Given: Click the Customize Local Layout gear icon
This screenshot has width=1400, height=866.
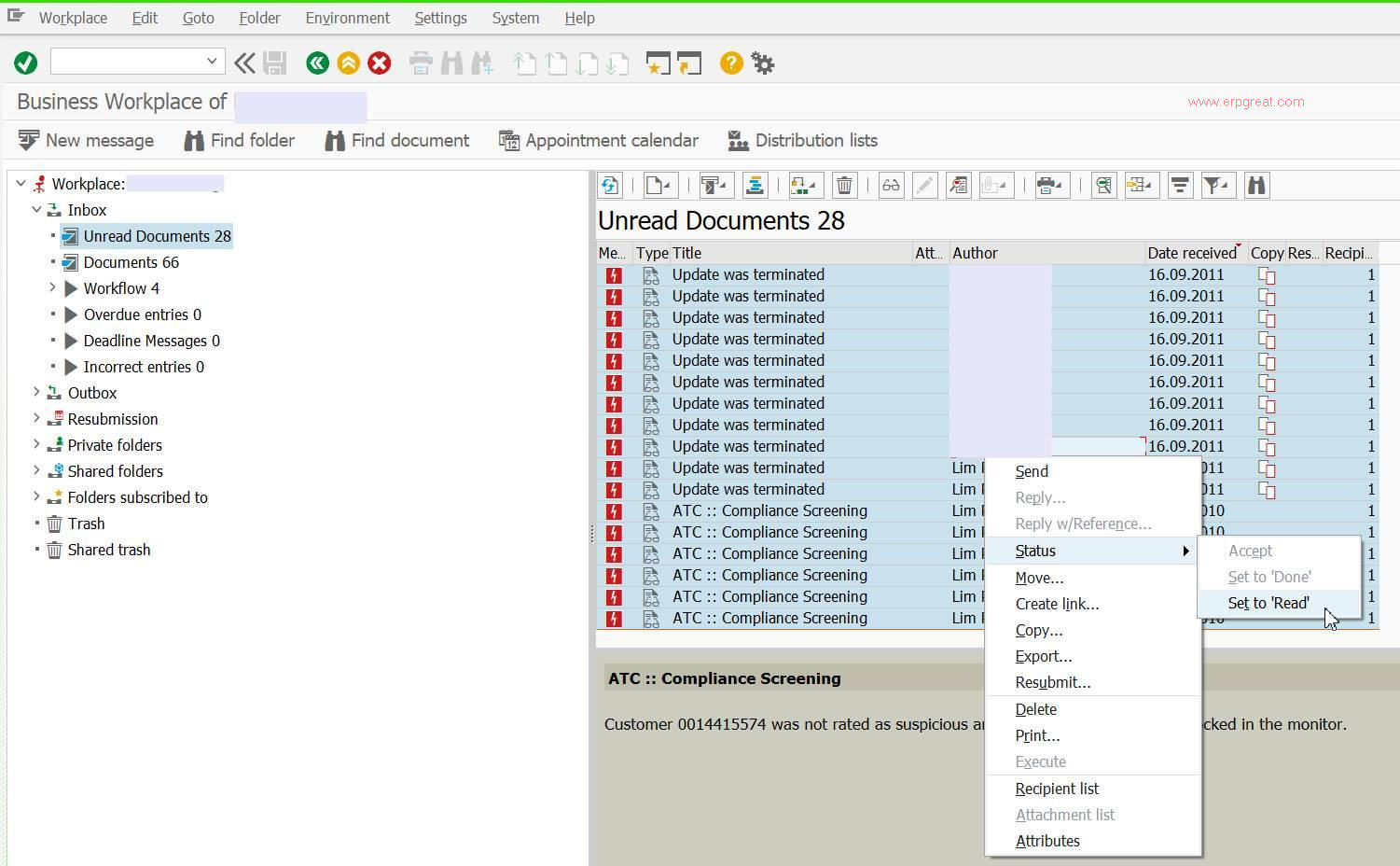Looking at the screenshot, I should [763, 63].
